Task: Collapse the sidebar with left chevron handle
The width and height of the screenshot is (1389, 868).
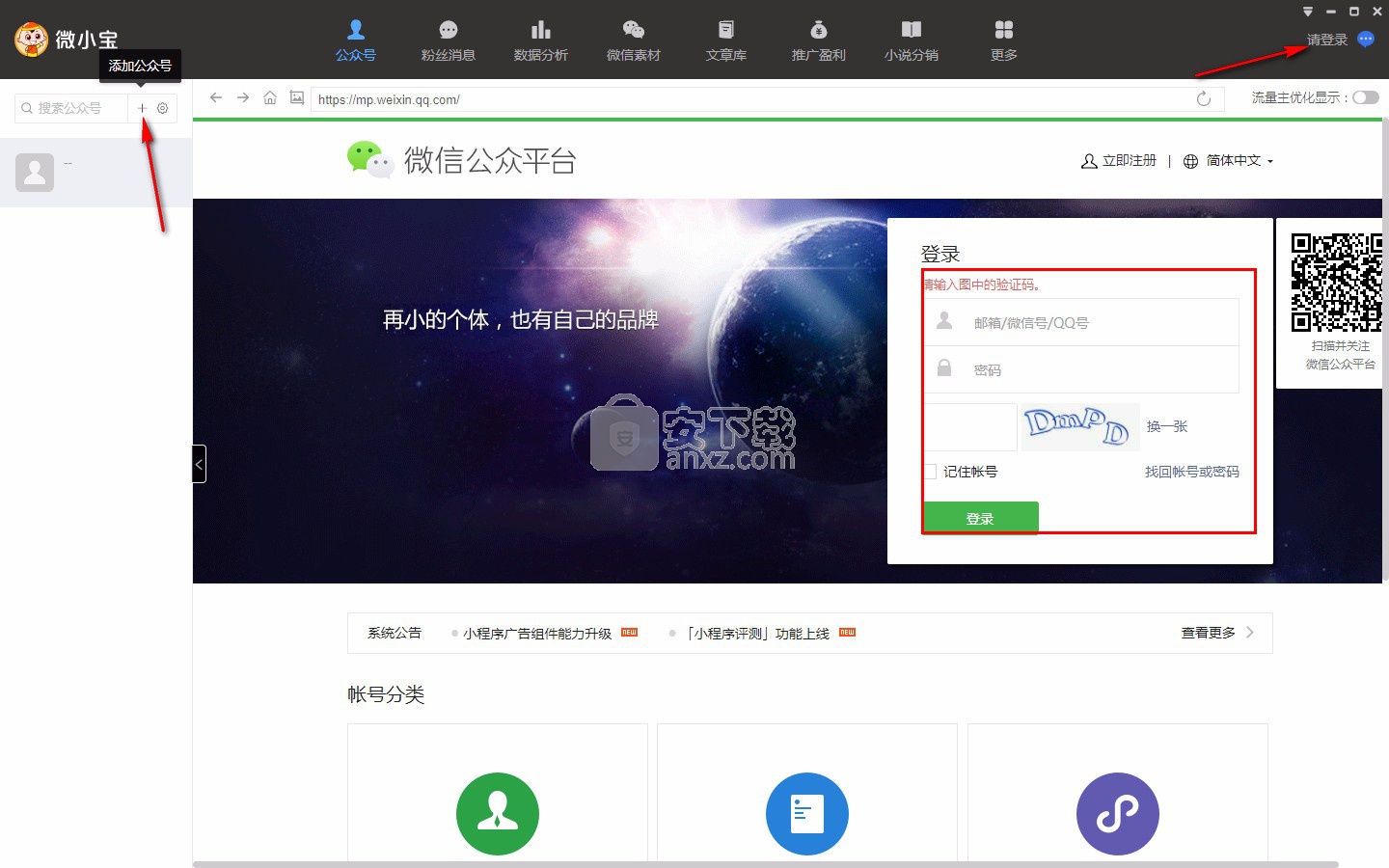Action: (x=199, y=464)
